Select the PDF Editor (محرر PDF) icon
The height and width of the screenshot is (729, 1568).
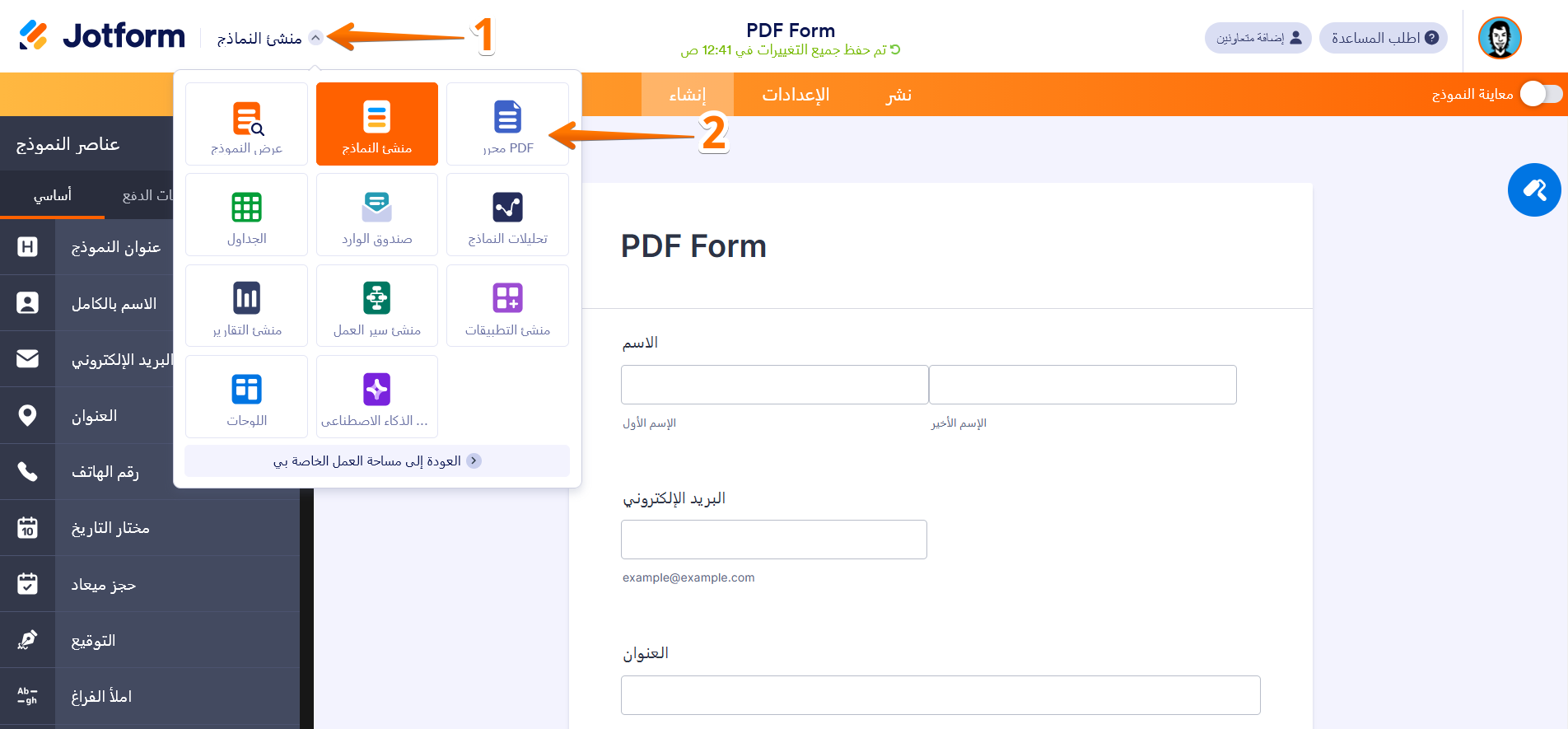point(507,124)
